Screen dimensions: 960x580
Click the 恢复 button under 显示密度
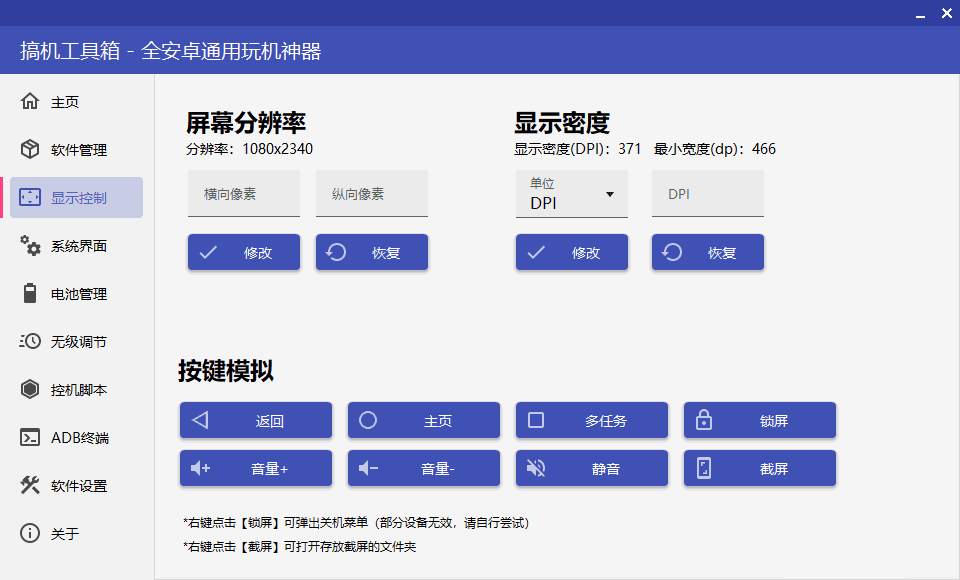click(707, 252)
